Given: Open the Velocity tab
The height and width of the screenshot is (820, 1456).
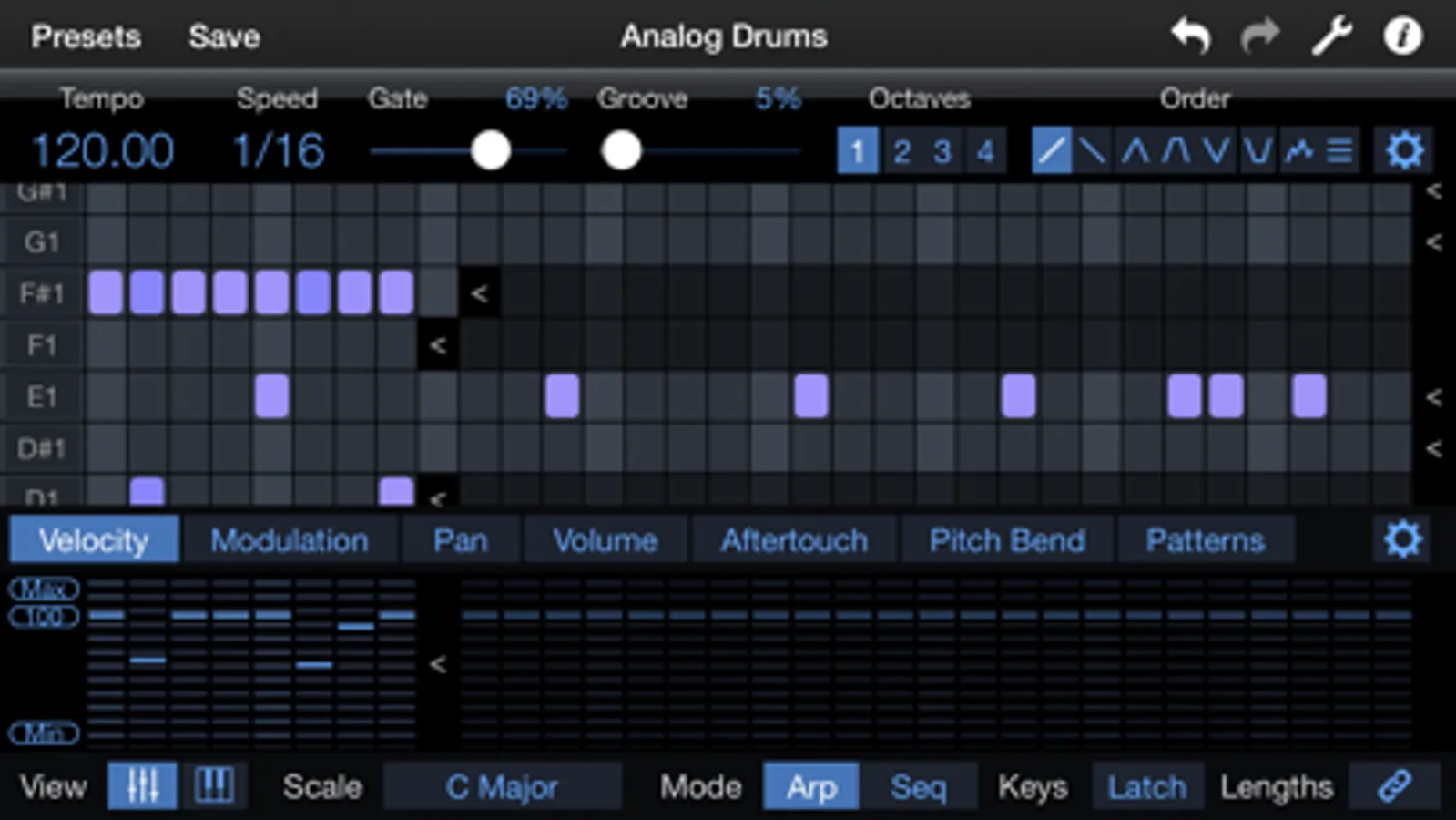Looking at the screenshot, I should [94, 540].
